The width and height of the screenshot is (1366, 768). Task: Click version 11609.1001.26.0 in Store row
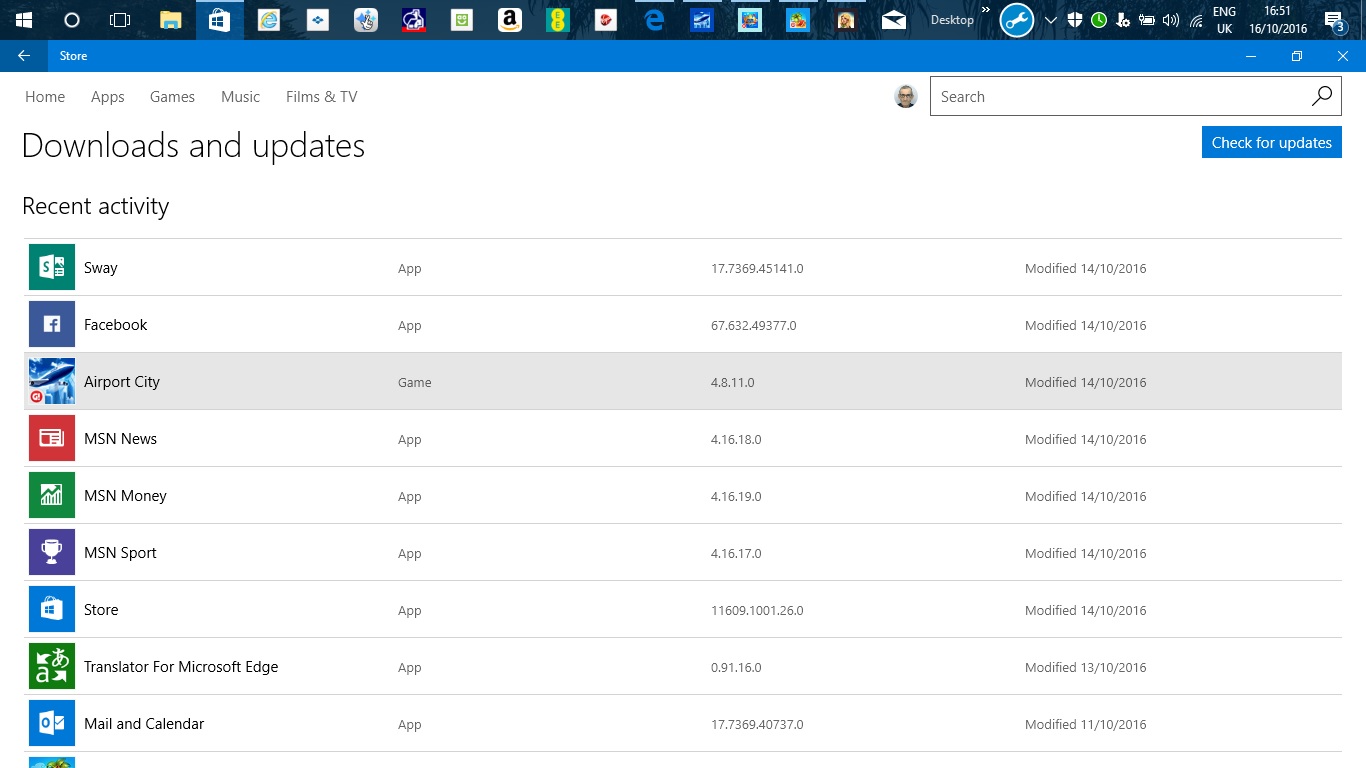(757, 611)
